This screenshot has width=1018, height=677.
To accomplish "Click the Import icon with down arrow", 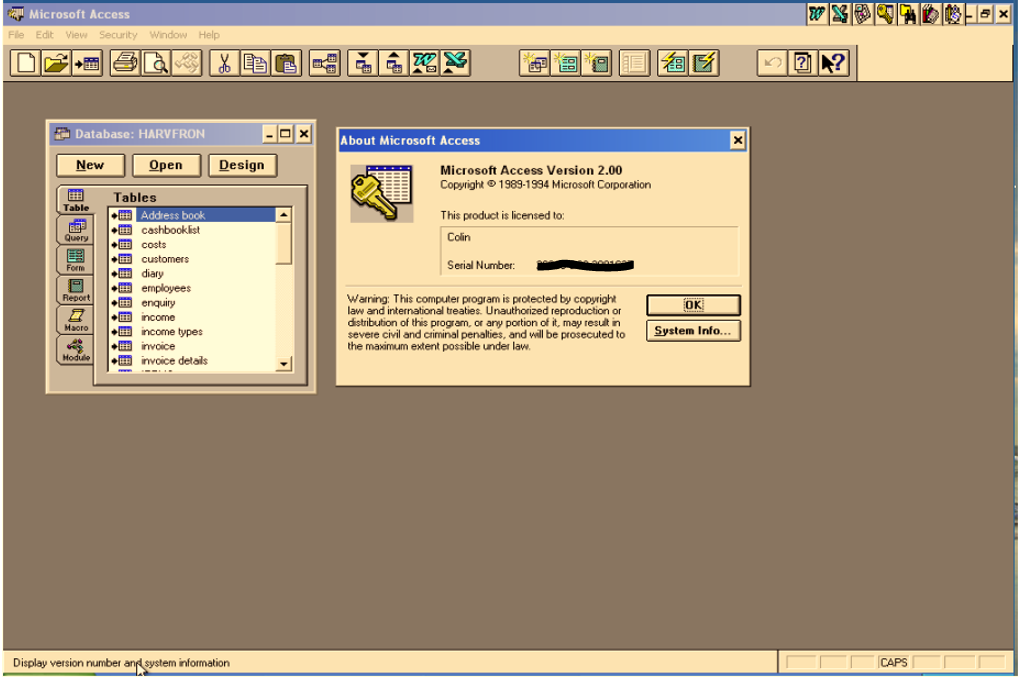I will click(363, 63).
